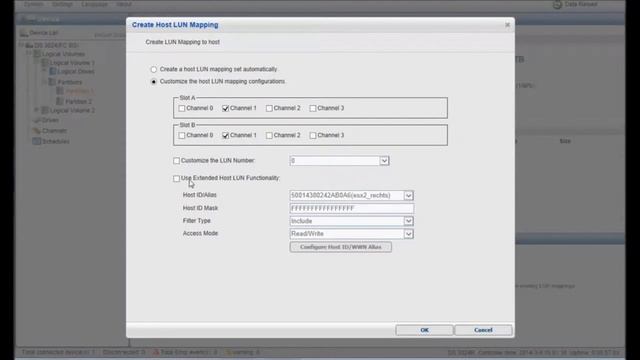The width and height of the screenshot is (640, 360).
Task: Expand the Logical Volume 2 node
Action: [x=37, y=110]
